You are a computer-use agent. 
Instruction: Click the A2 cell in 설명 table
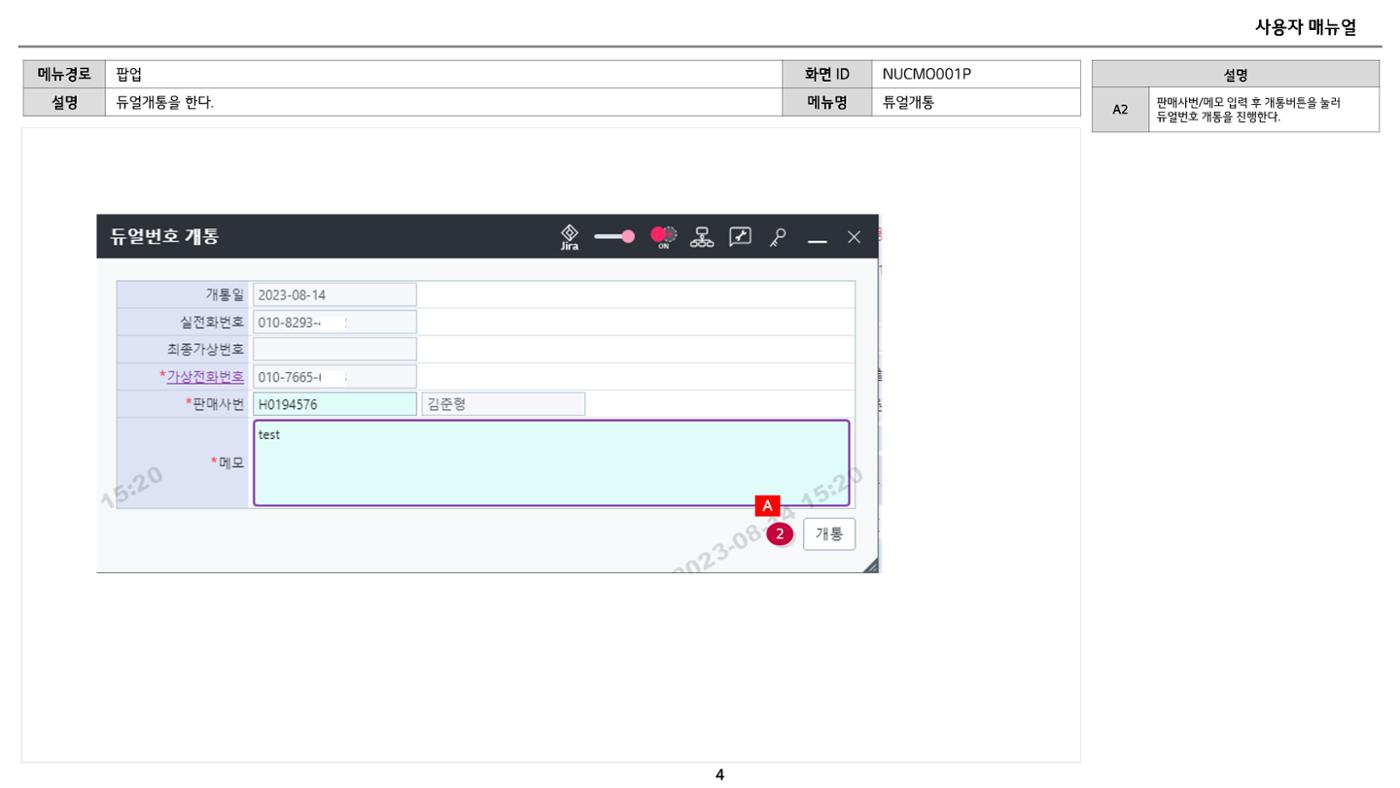click(1120, 109)
